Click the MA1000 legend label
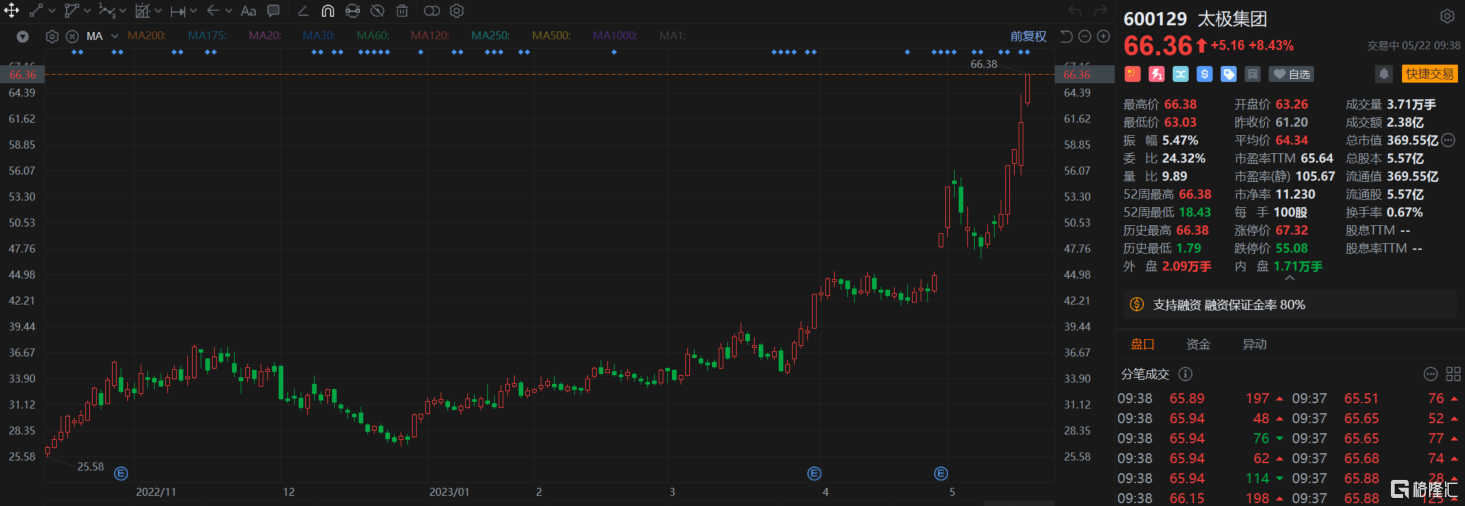This screenshot has width=1465, height=506. (615, 36)
